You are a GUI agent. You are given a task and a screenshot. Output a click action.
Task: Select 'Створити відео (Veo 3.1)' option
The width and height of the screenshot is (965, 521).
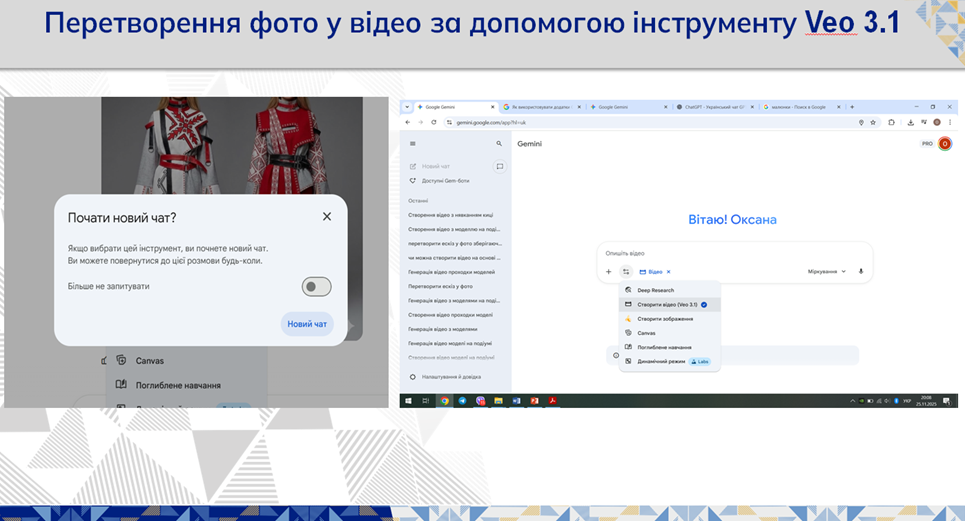(x=667, y=304)
